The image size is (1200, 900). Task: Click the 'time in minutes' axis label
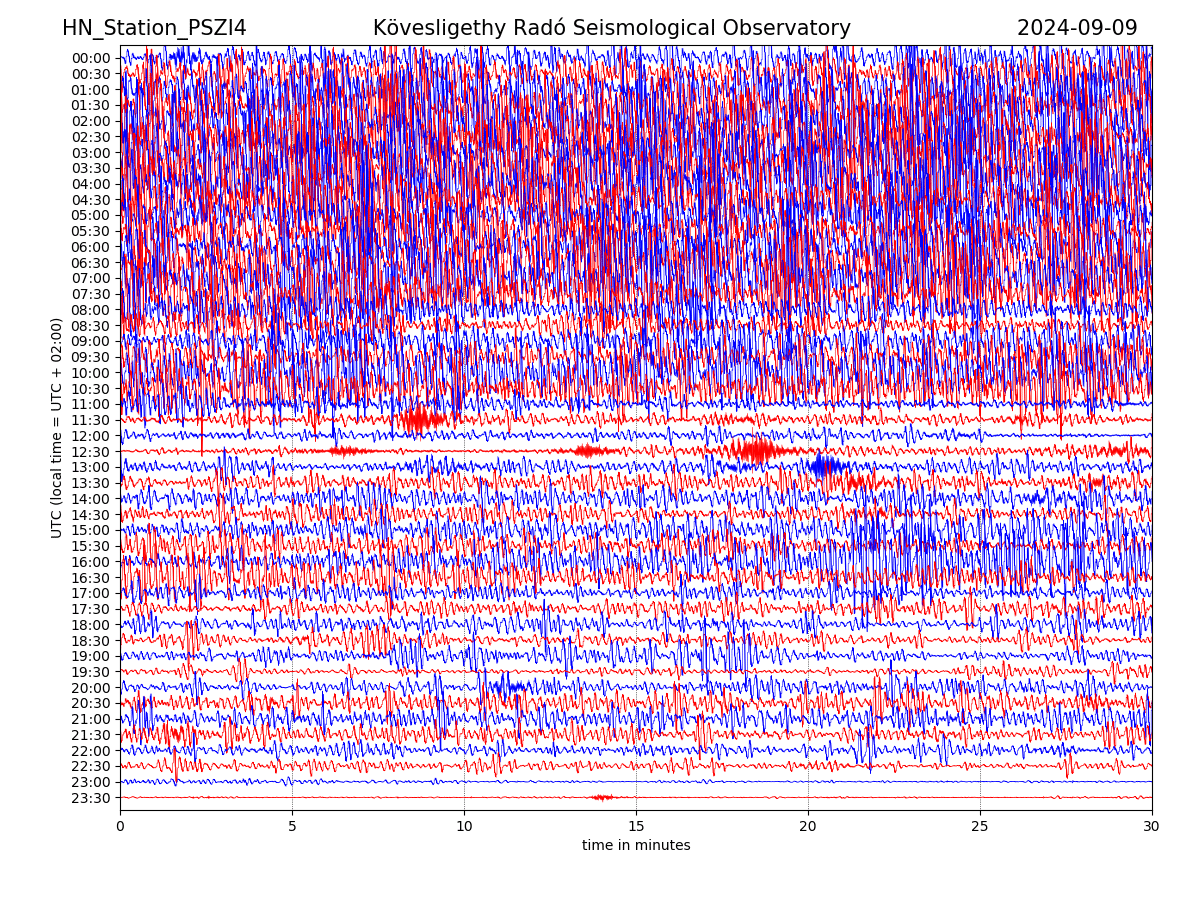pos(636,846)
